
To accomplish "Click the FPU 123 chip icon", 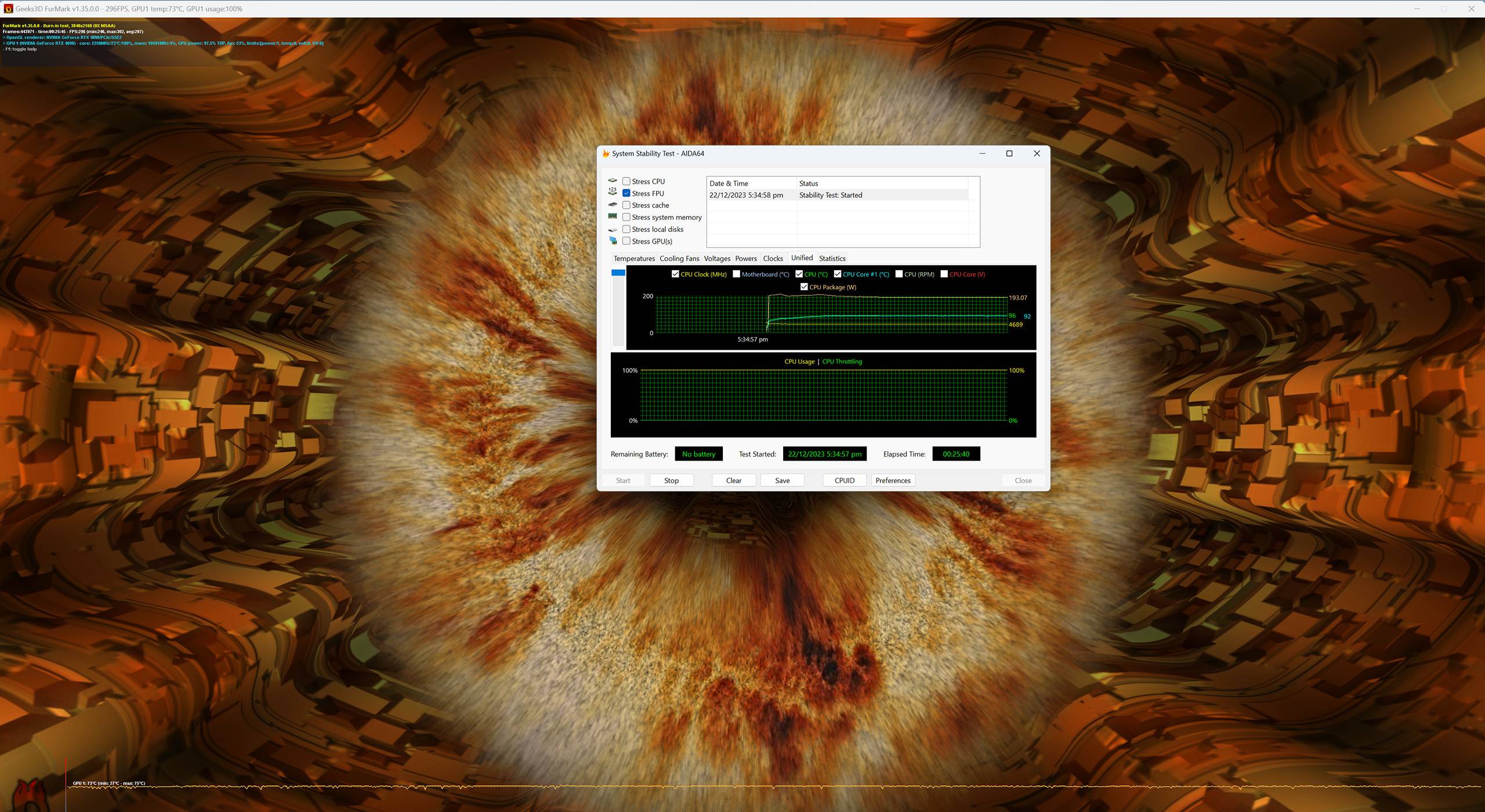I will click(613, 192).
